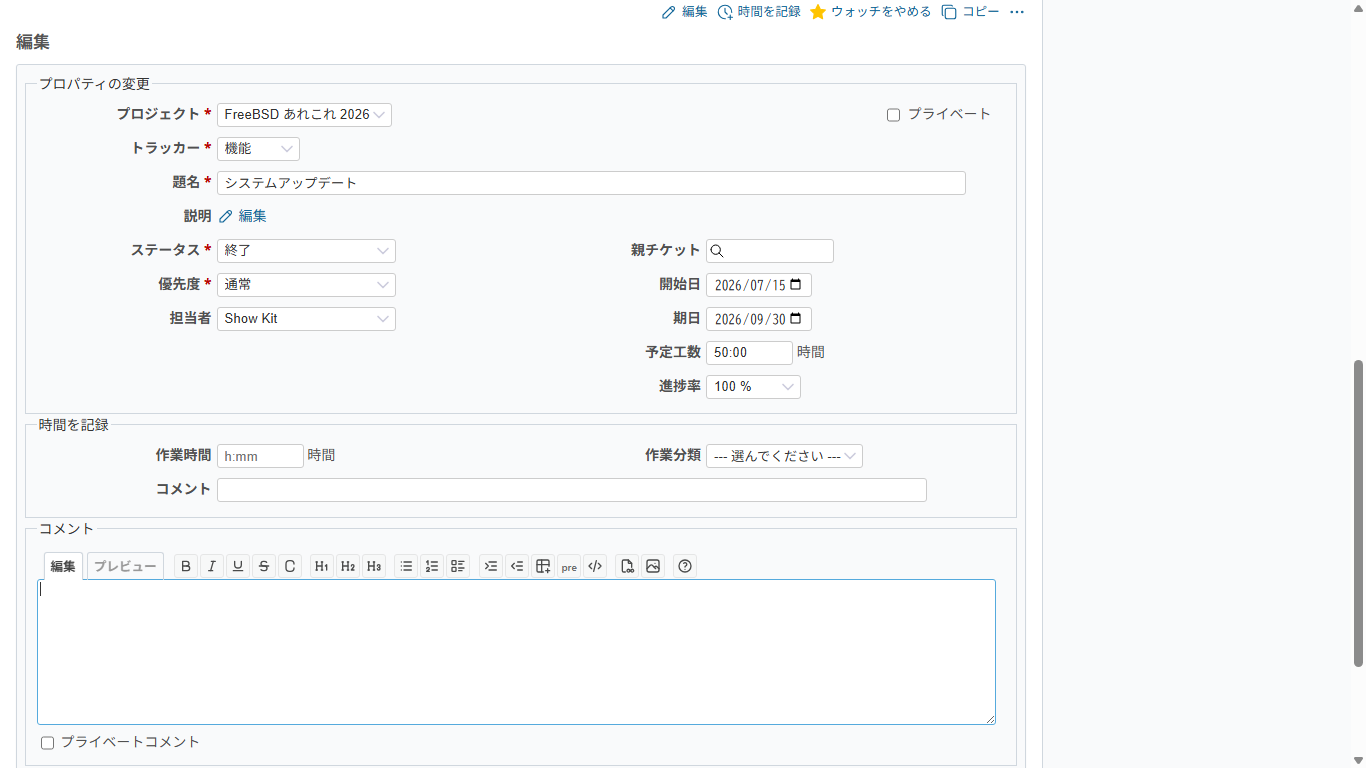This screenshot has width=1366, height=768.
Task: Insert a wiki page link
Action: coord(627,566)
